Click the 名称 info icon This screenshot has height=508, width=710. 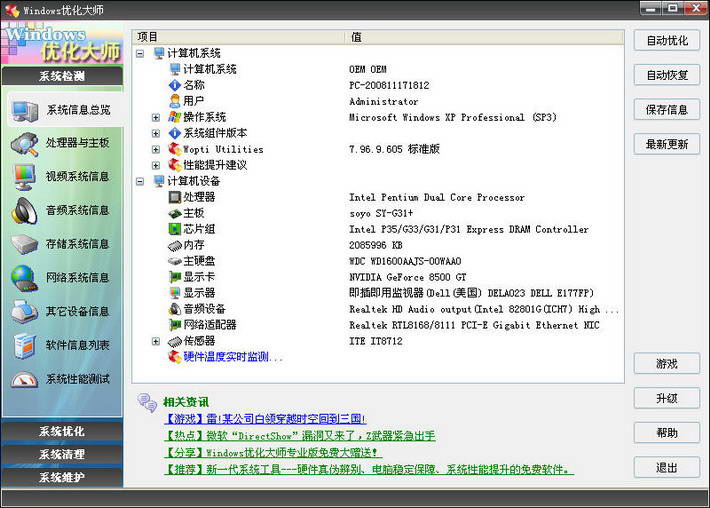pyautogui.click(x=175, y=85)
